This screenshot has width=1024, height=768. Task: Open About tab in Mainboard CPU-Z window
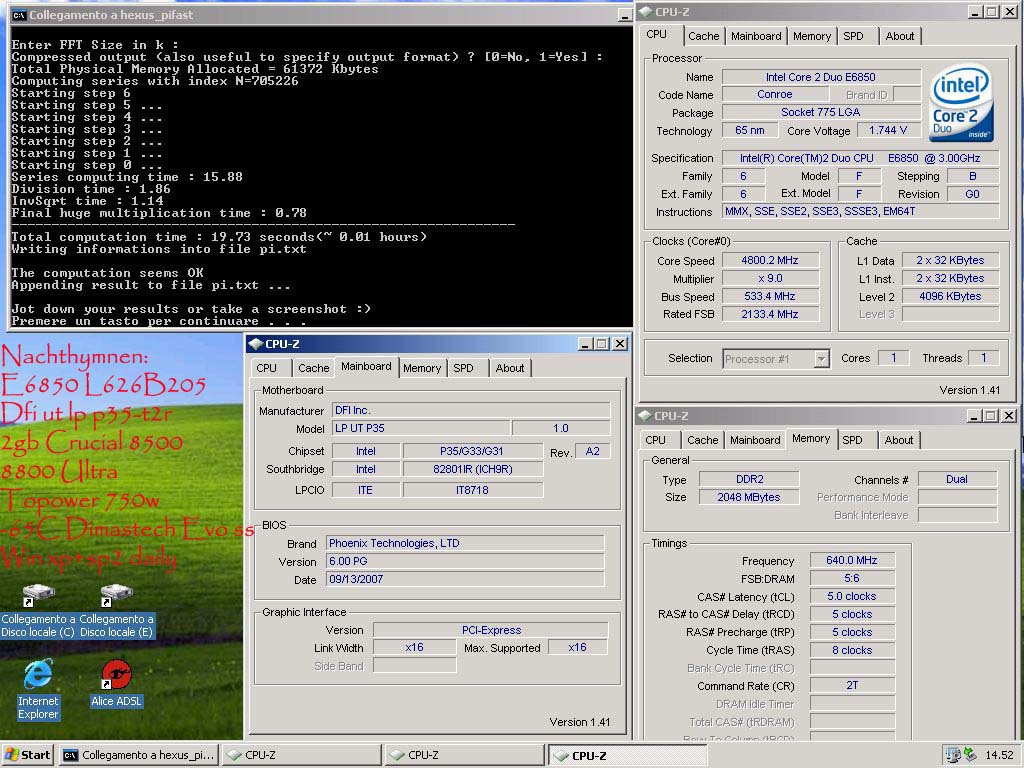[x=509, y=368]
